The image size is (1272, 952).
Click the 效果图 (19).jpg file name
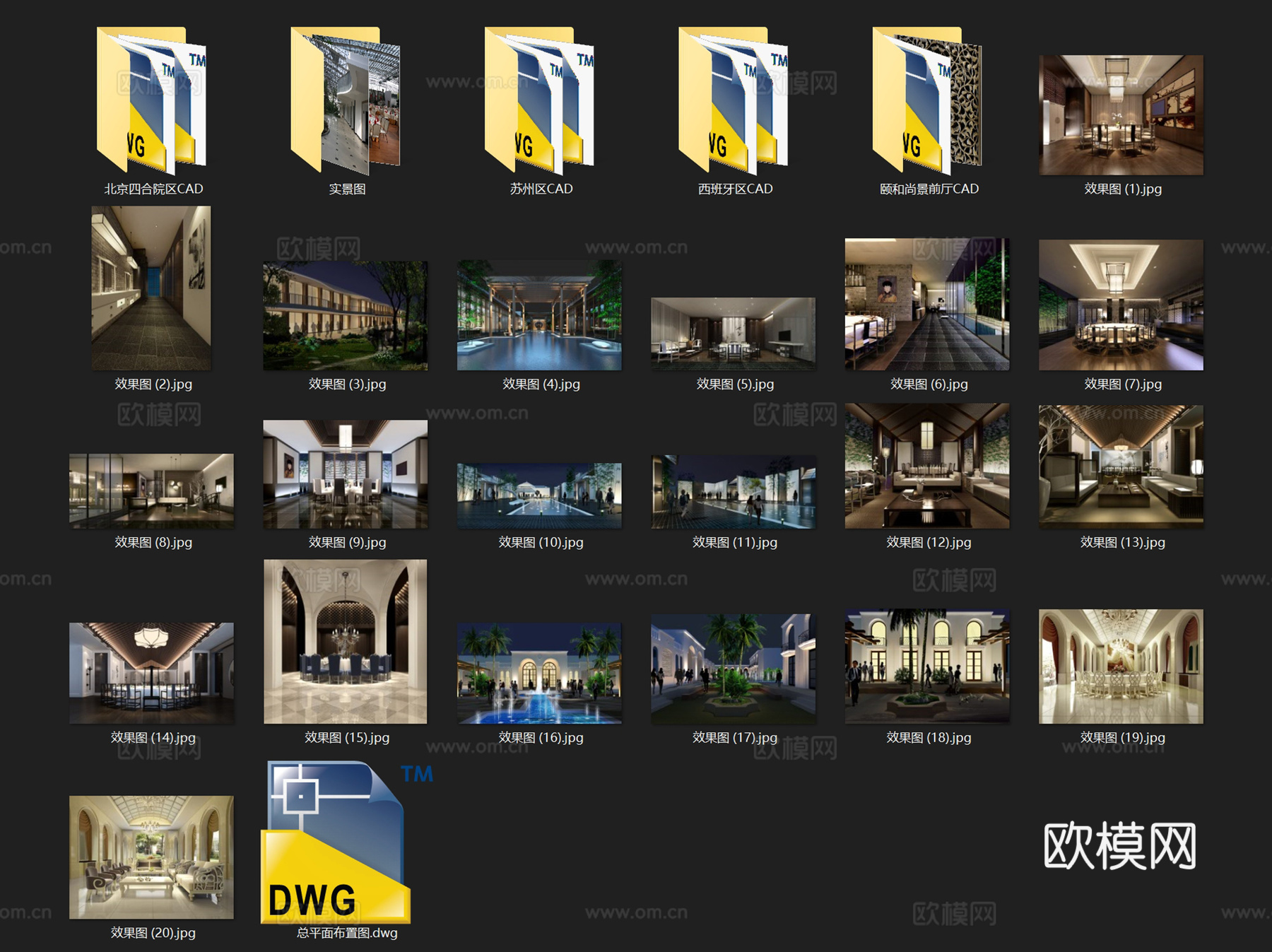(x=1123, y=738)
